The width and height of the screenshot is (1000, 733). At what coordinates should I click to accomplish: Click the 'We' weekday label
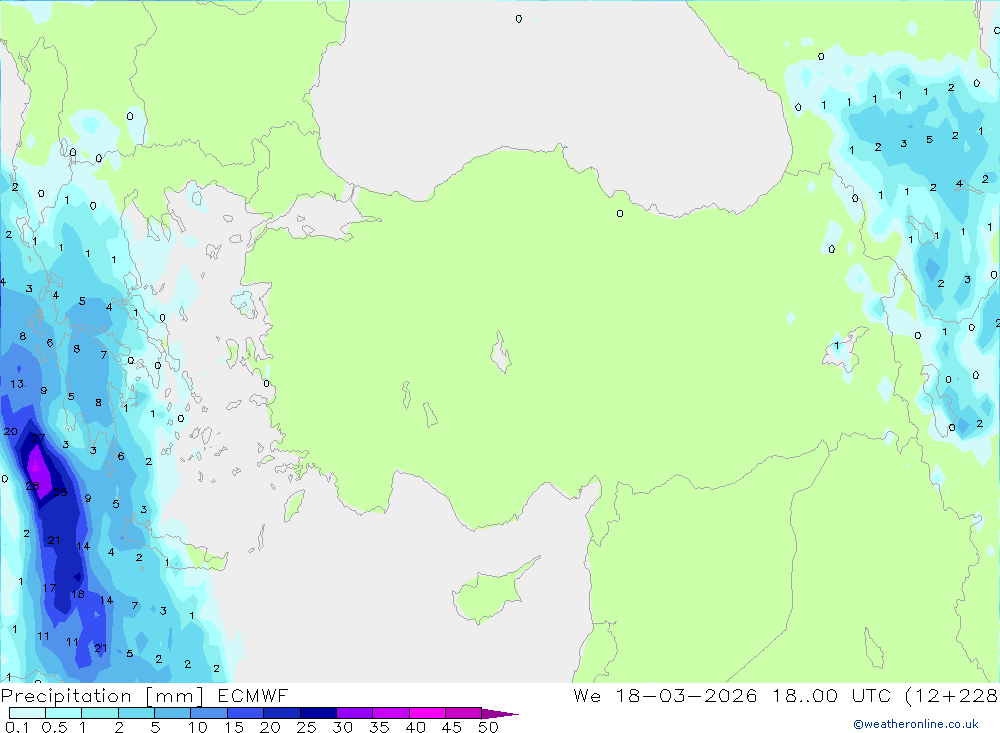[x=587, y=695]
